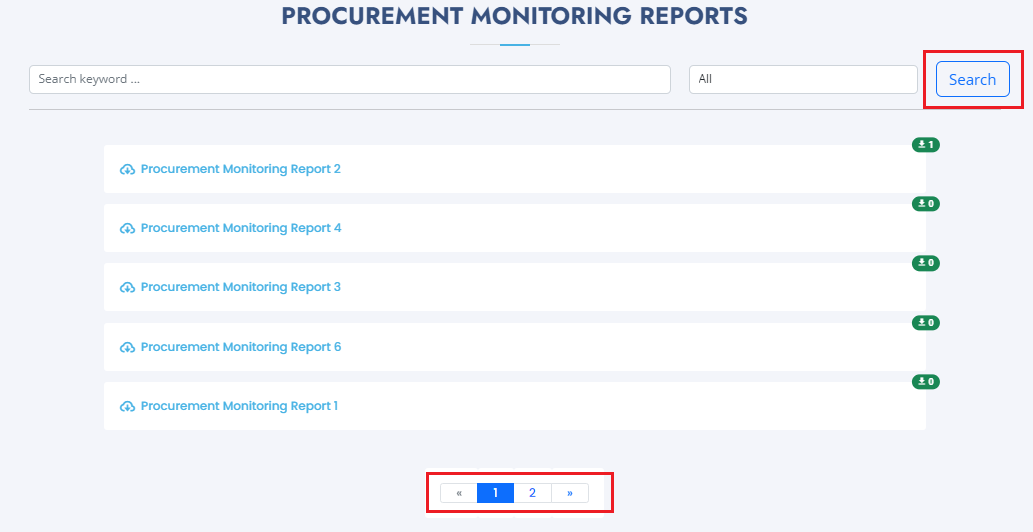This screenshot has width=1033, height=532.
Task: Focus the Search keyword input field
Action: click(350, 79)
